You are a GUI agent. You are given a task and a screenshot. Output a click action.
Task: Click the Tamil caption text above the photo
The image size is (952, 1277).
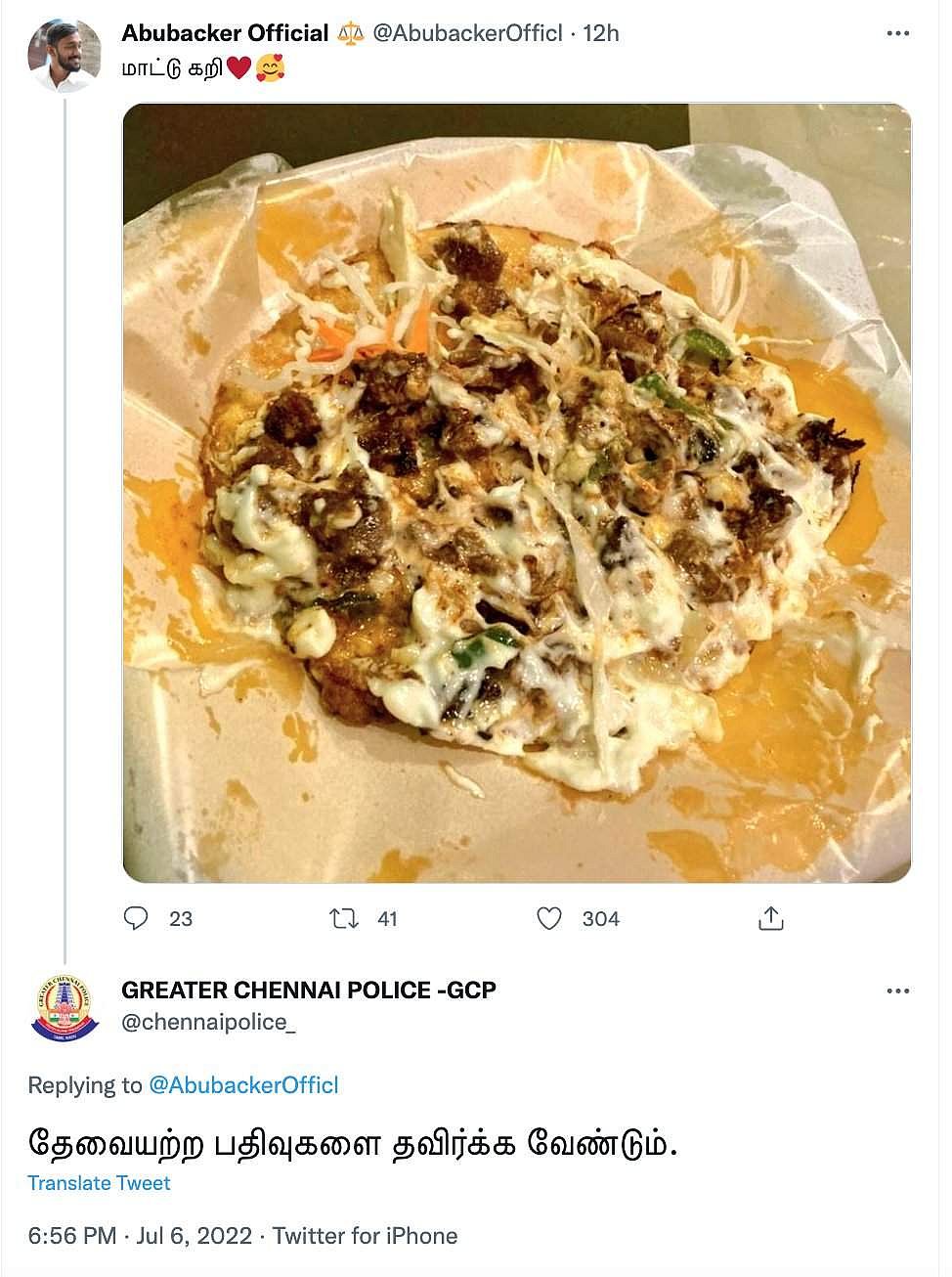(172, 68)
